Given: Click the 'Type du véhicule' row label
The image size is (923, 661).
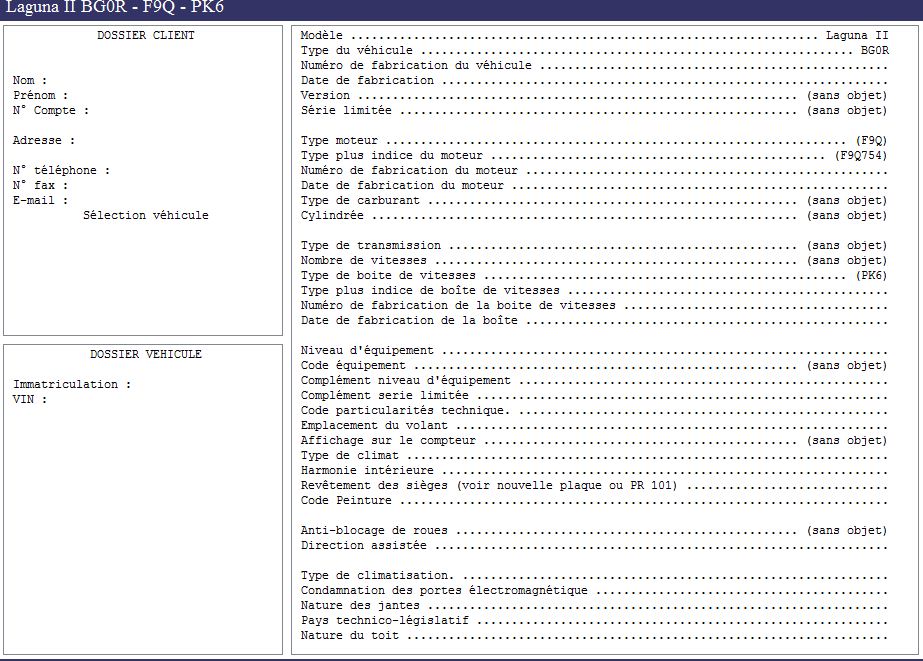Looking at the screenshot, I should [x=357, y=51].
